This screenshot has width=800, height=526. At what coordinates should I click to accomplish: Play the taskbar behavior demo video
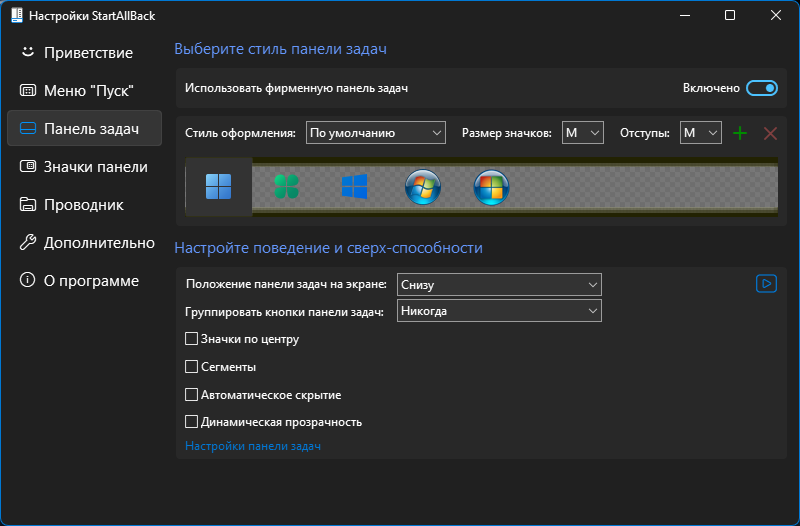tap(766, 284)
